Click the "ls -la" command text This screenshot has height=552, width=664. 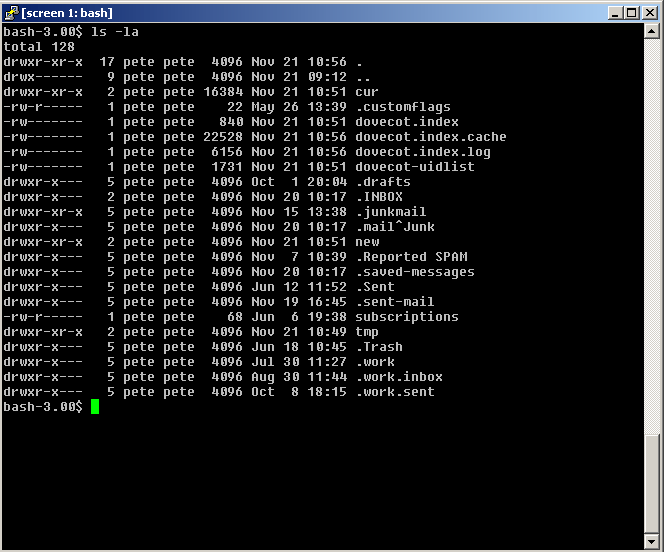[115, 32]
